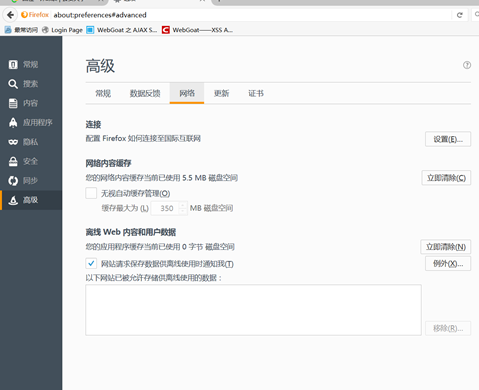Image resolution: width=479 pixels, height=390 pixels.
Task: Click the 搜索 magnifier sidebar icon
Action: 13,84
